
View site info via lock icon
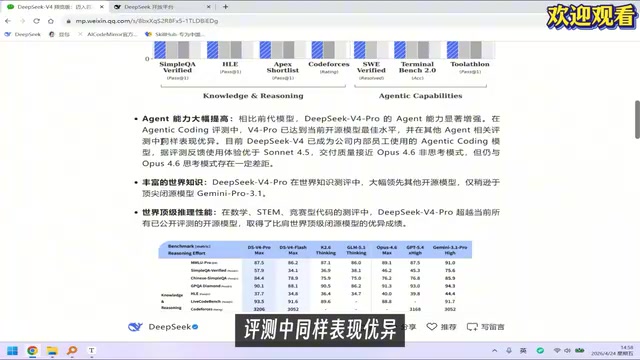pyautogui.click(x=69, y=21)
